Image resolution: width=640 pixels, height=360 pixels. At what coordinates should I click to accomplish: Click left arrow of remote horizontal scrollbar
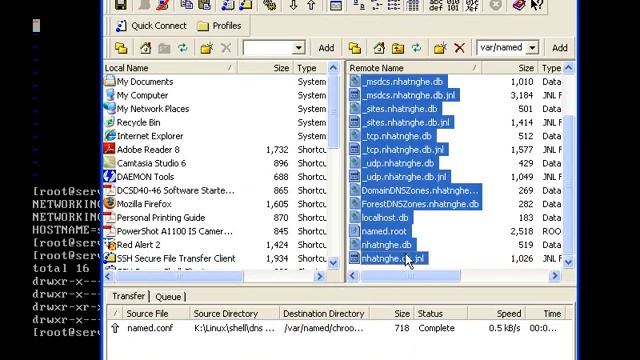353,276
